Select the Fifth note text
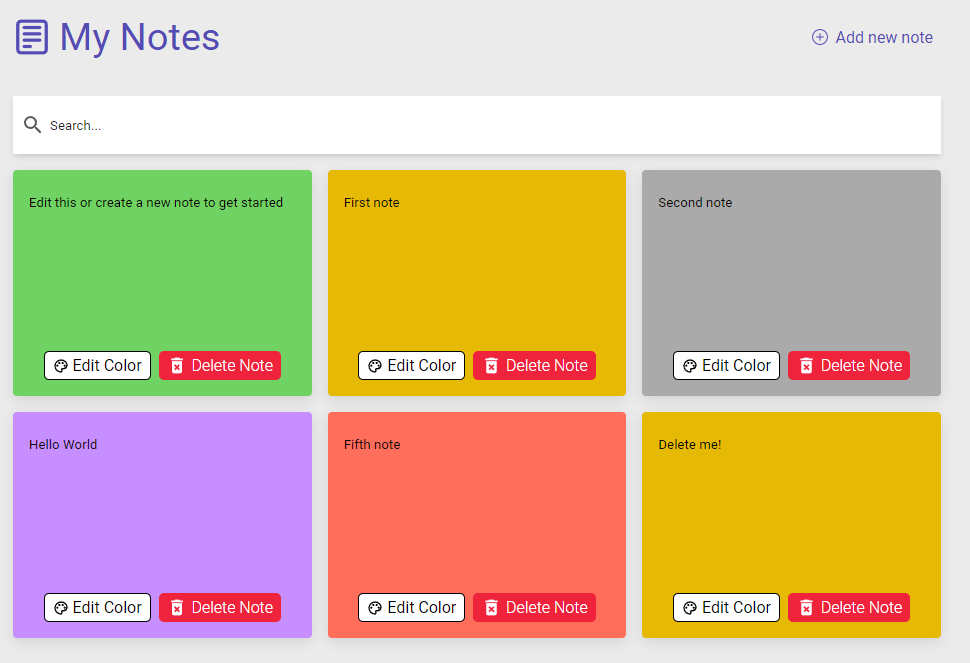Screen dimensions: 970x663 tap(372, 445)
